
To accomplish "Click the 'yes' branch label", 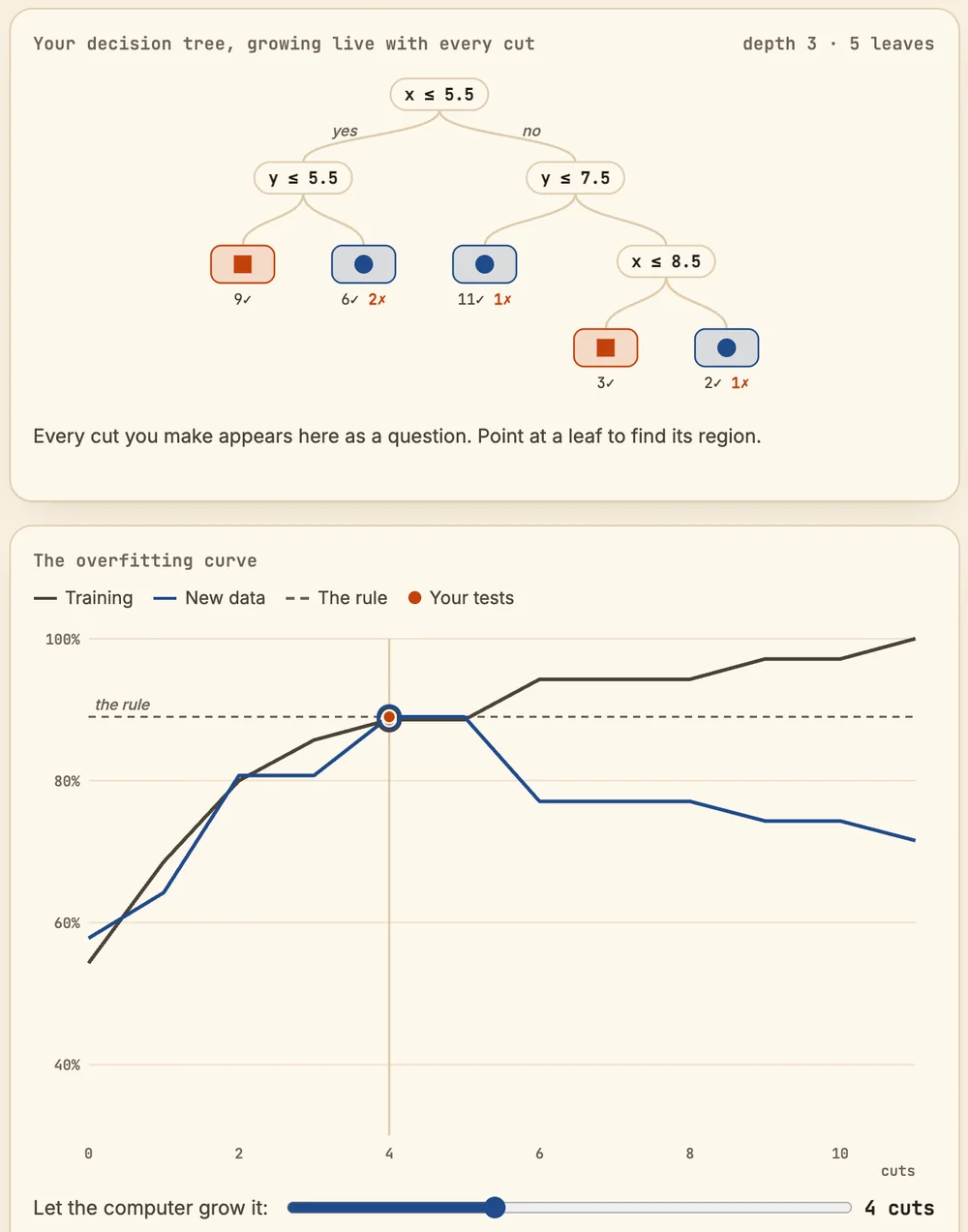I will [345, 131].
